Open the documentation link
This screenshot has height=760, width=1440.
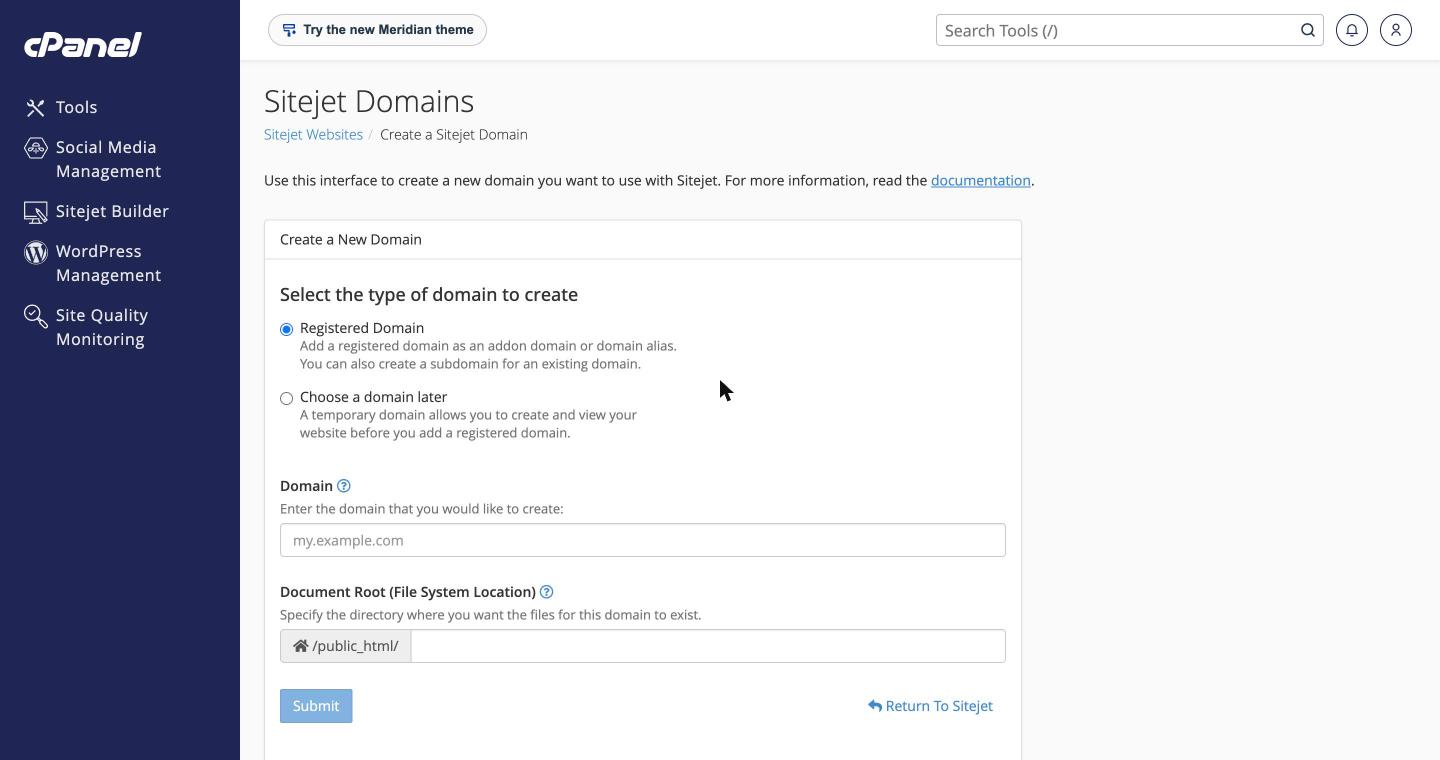pyautogui.click(x=981, y=180)
